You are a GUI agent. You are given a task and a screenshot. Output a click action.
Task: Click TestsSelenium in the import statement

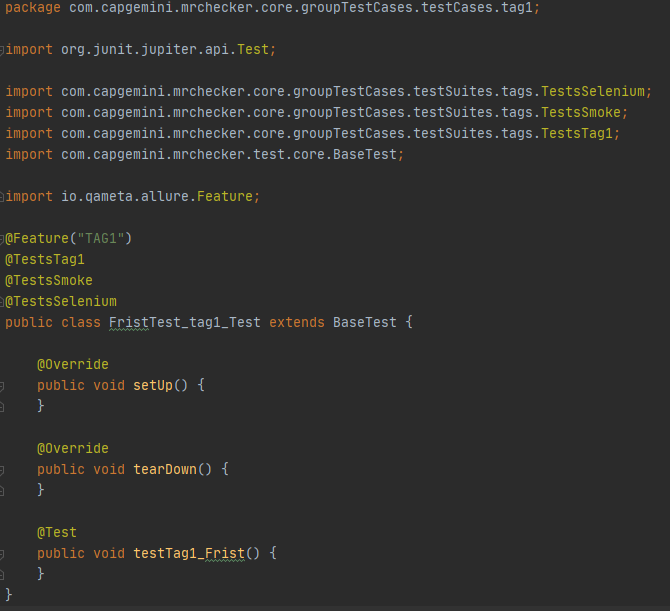(x=596, y=91)
